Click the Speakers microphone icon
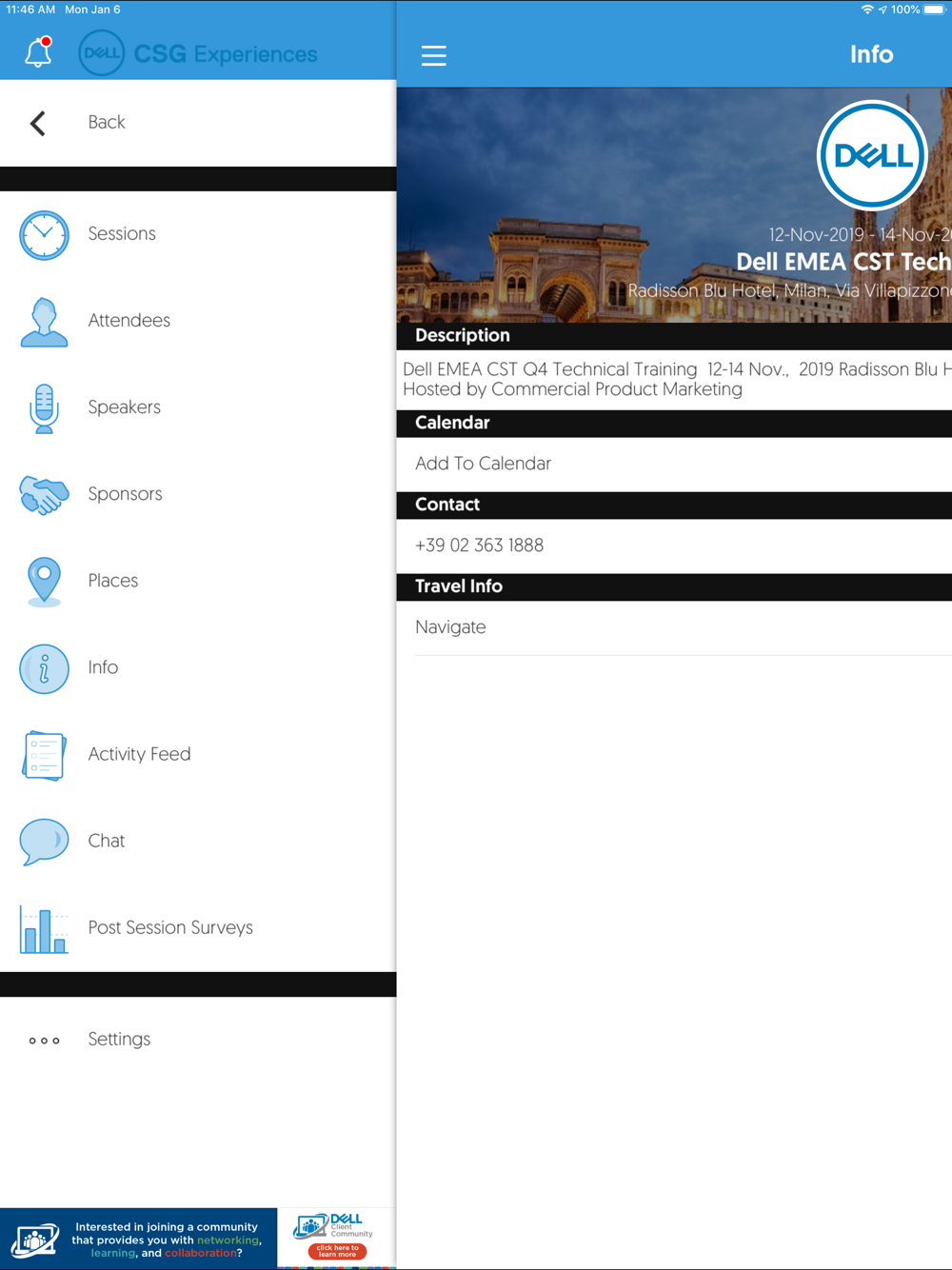The height and width of the screenshot is (1270, 952). [x=44, y=408]
